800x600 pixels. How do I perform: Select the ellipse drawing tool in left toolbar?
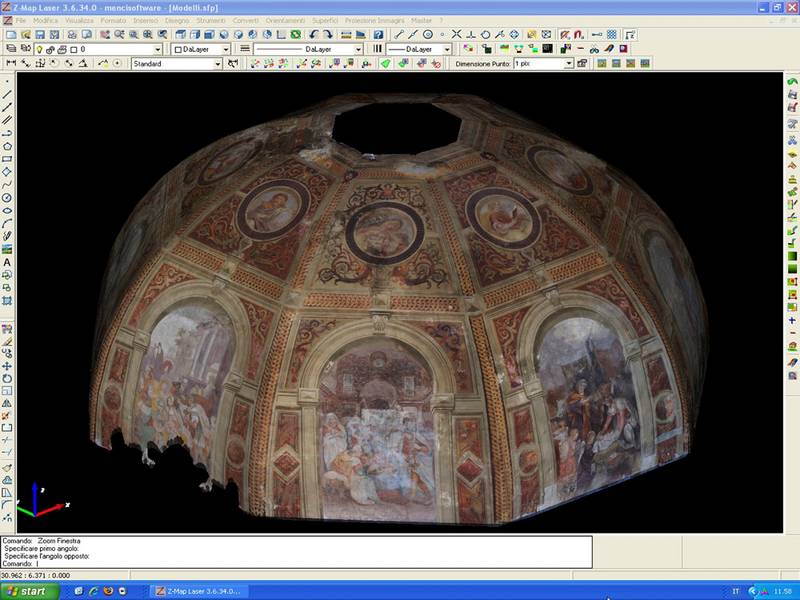tap(7, 211)
